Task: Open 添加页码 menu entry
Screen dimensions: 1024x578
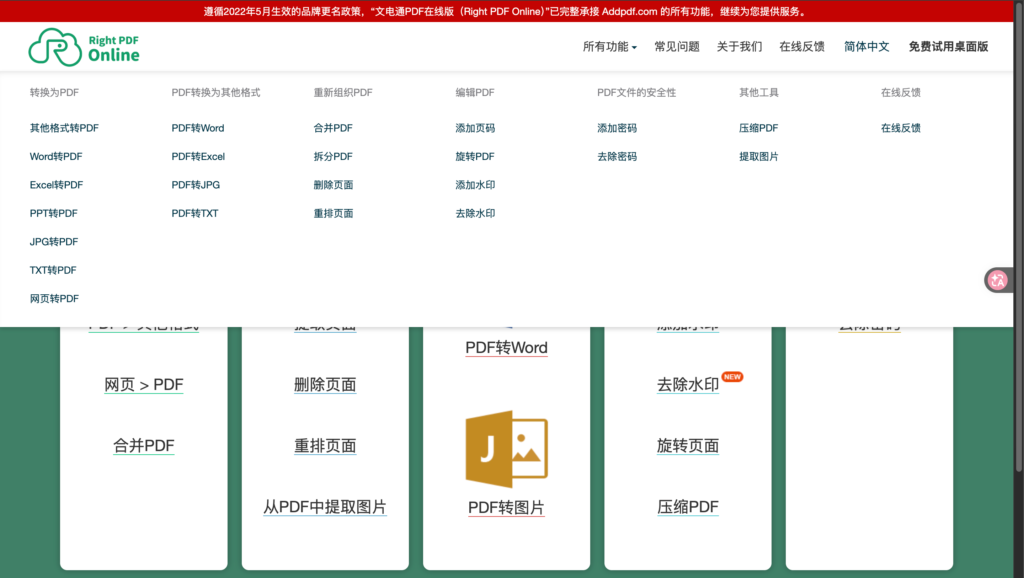Action: click(475, 128)
